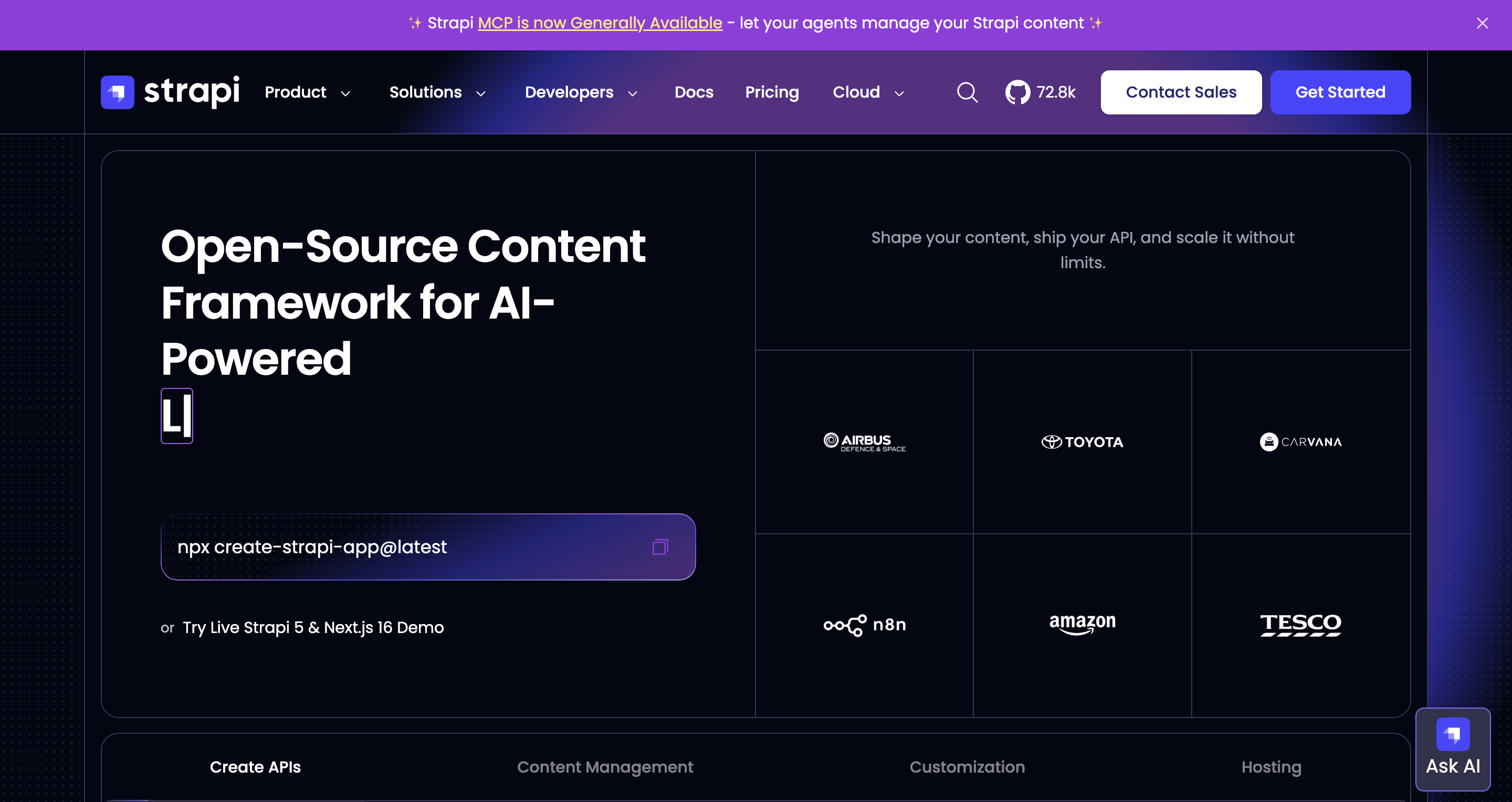
Task: Click the Tesco logo
Action: (x=1301, y=625)
